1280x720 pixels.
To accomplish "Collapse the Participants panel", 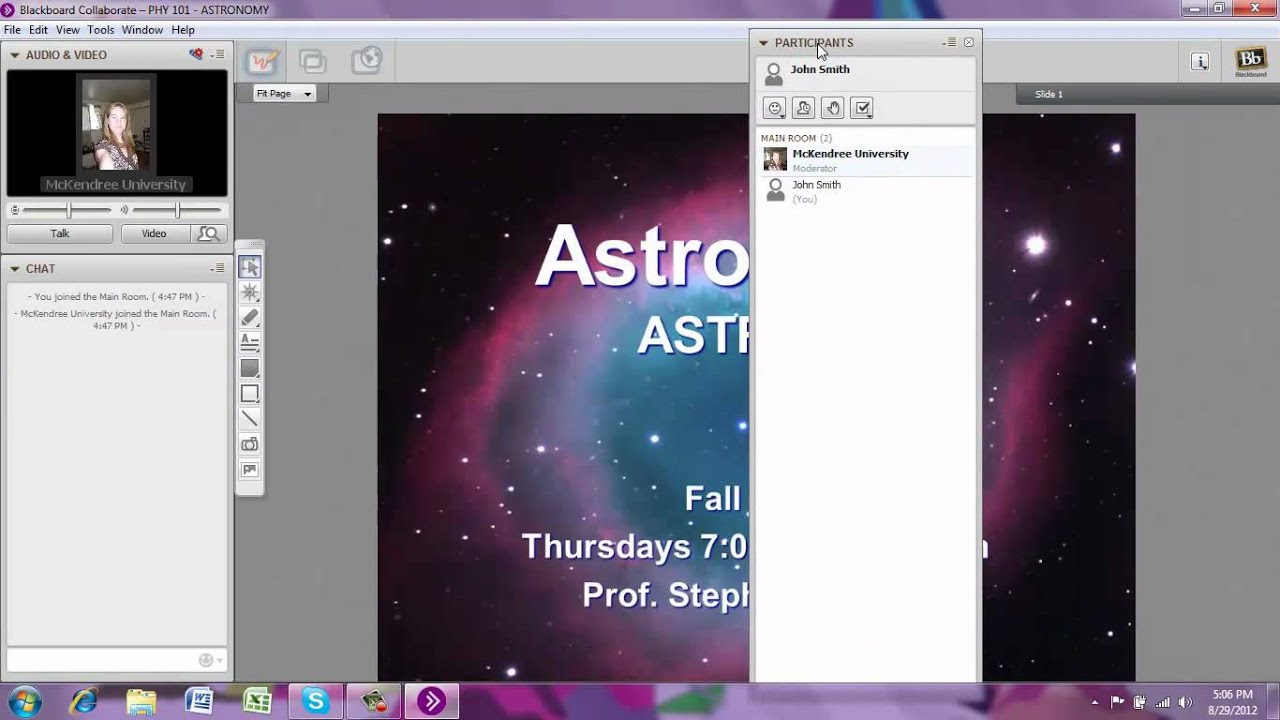I will click(x=763, y=43).
